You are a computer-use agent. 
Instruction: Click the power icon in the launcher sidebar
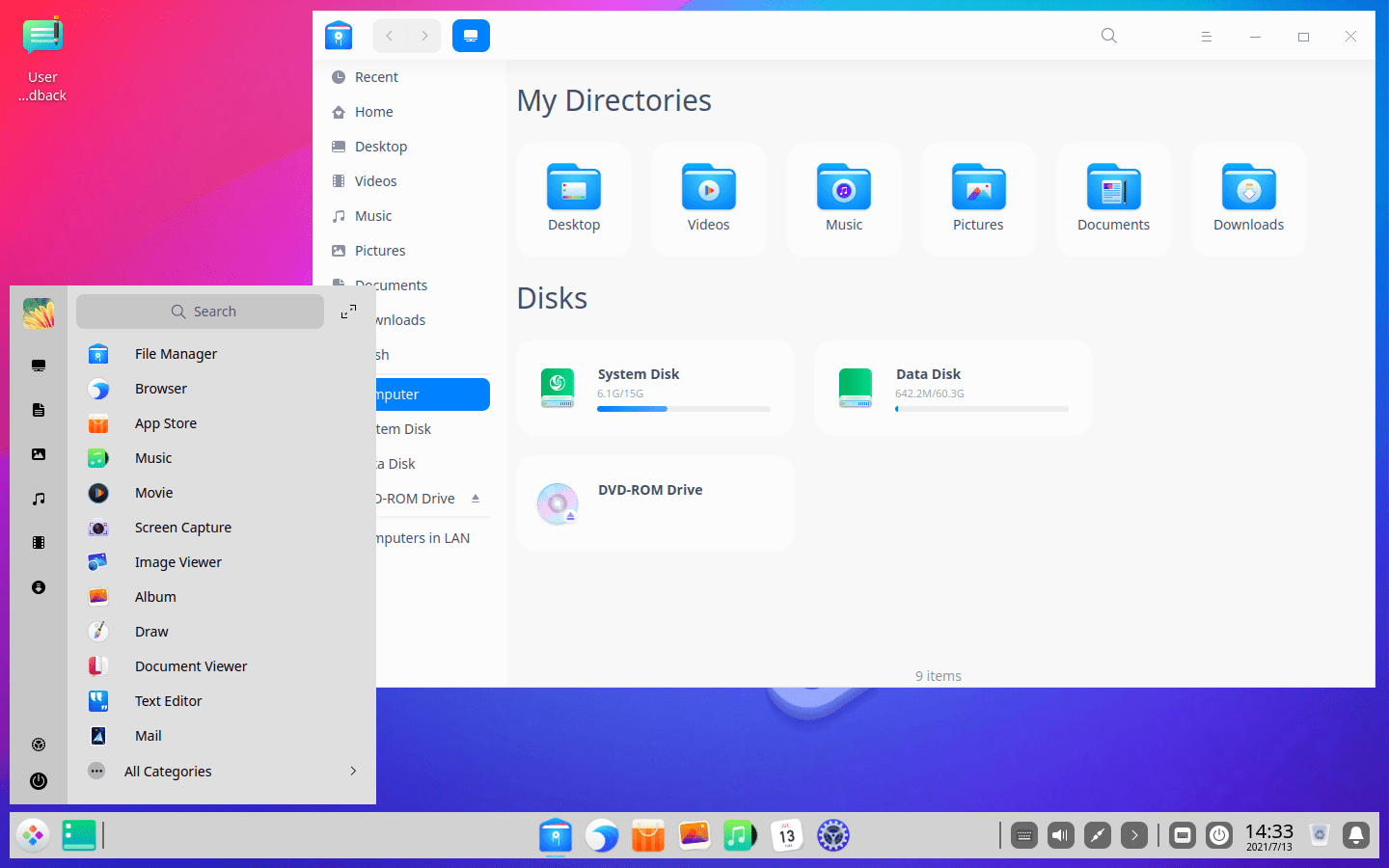click(x=38, y=781)
